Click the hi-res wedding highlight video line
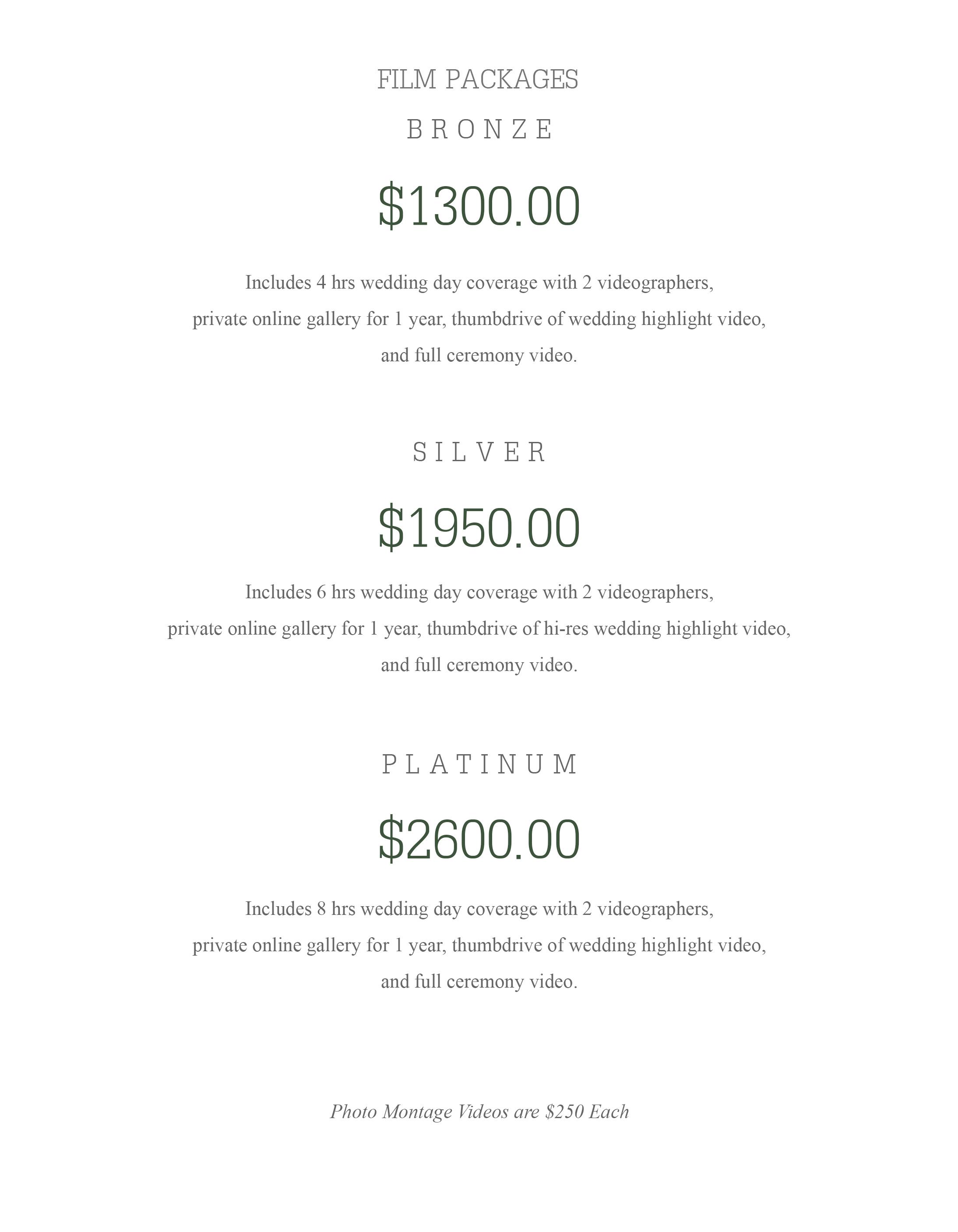 click(479, 628)
